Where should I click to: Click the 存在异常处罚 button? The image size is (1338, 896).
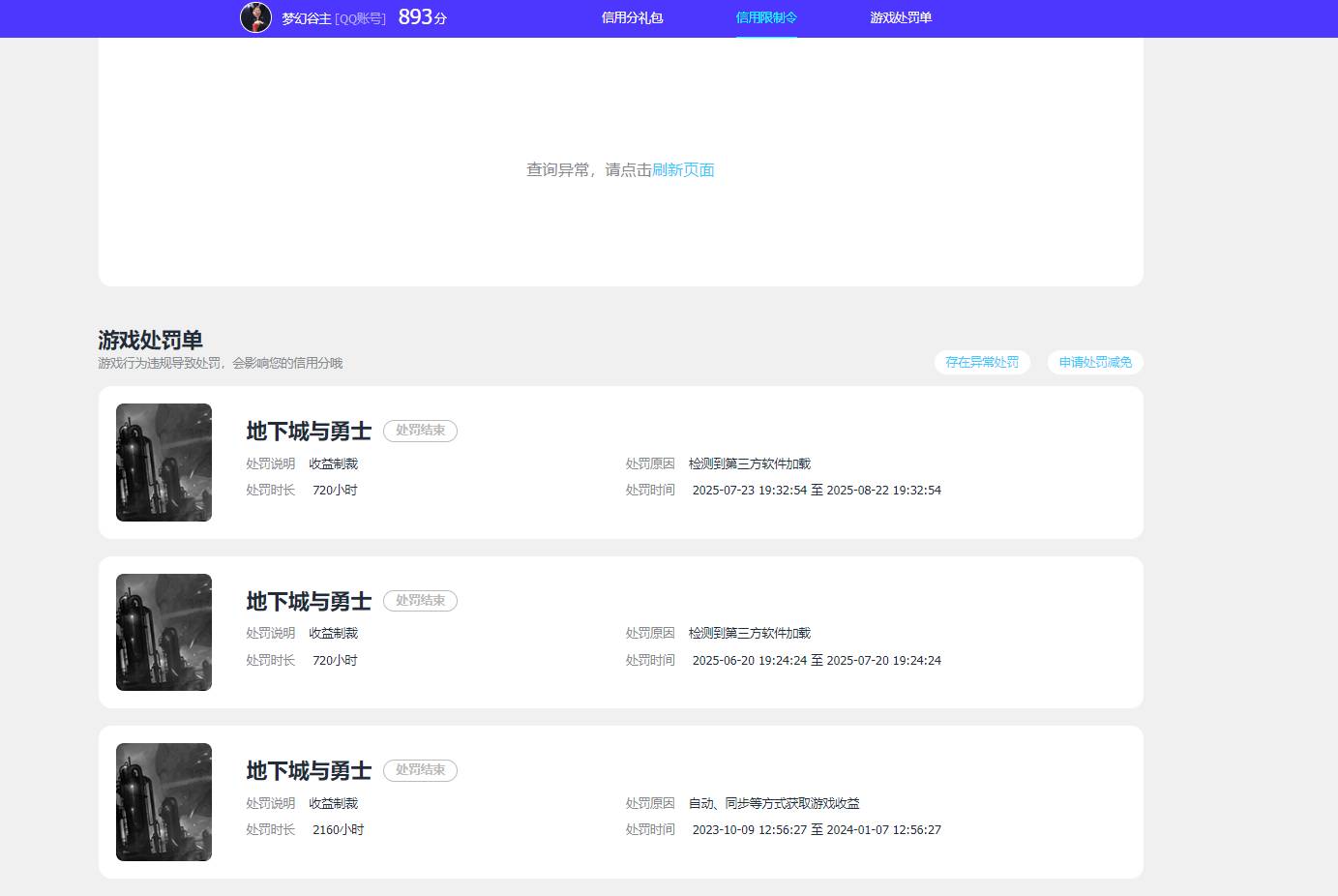pyautogui.click(x=982, y=362)
